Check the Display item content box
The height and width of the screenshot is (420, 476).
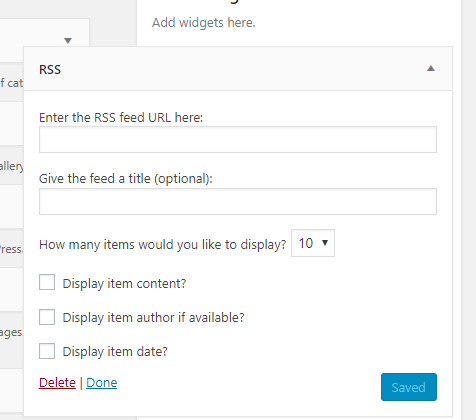[47, 282]
